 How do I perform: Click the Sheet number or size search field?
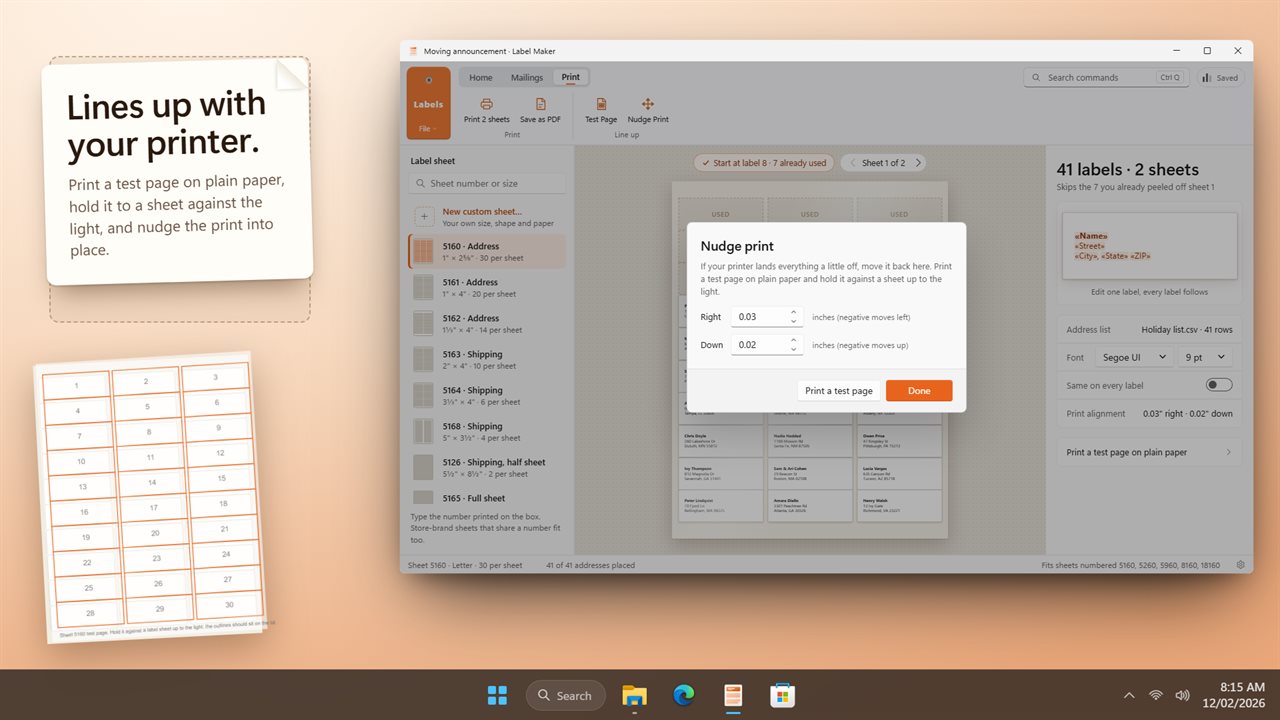(487, 184)
